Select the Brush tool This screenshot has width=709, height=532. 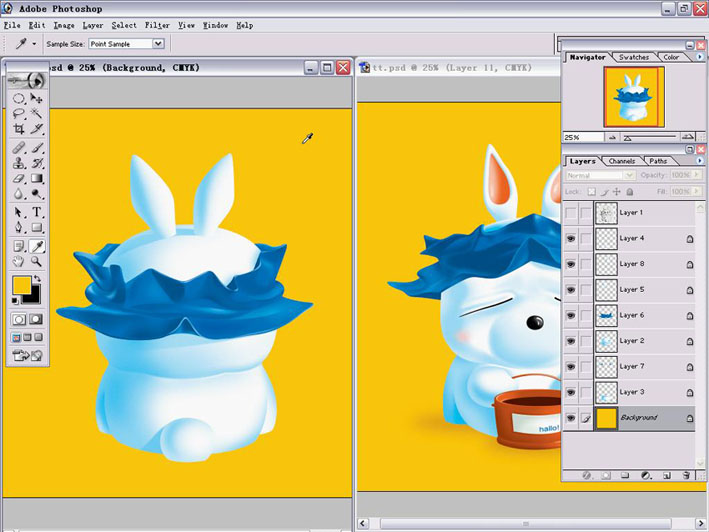tap(36, 148)
